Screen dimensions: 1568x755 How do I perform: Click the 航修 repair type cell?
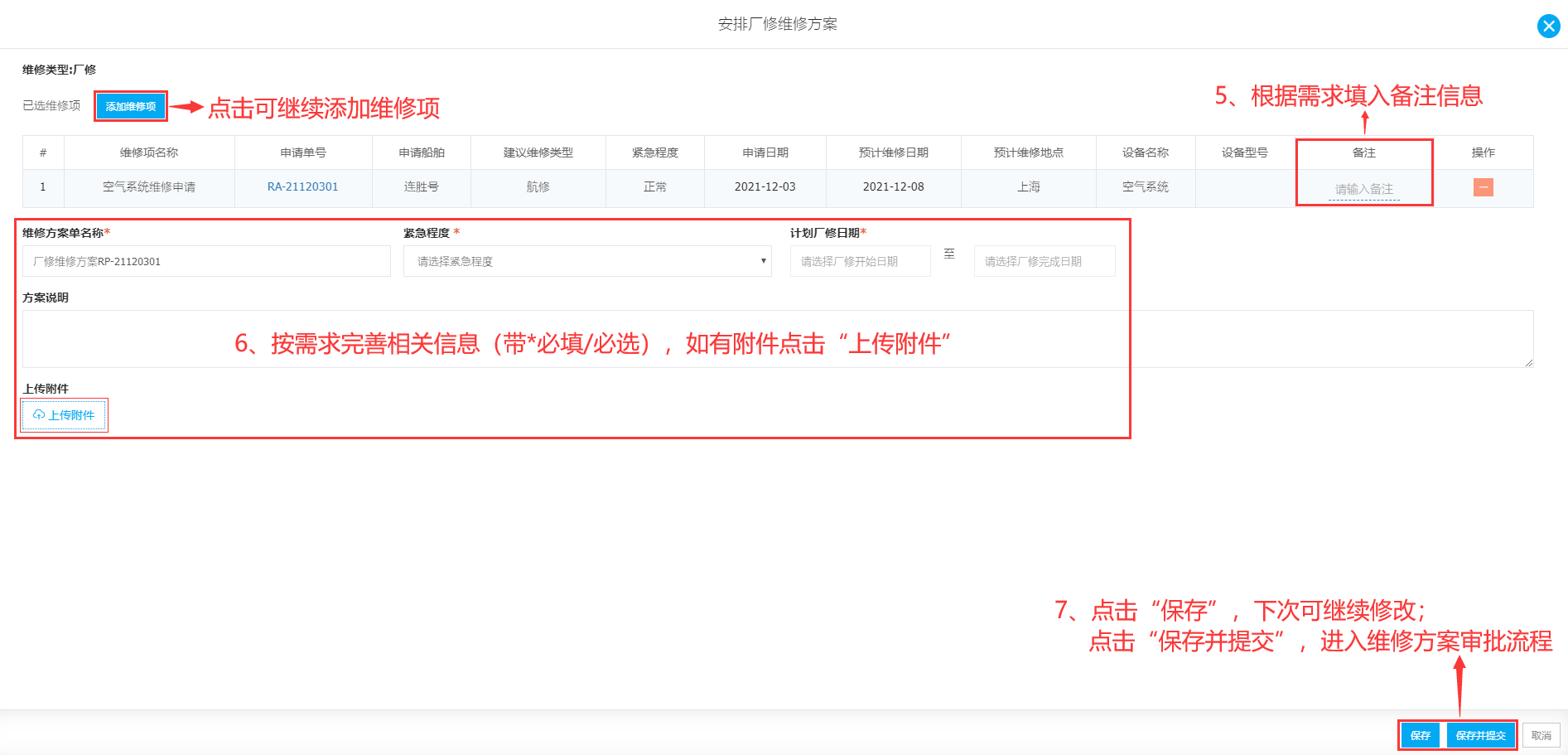tap(538, 187)
